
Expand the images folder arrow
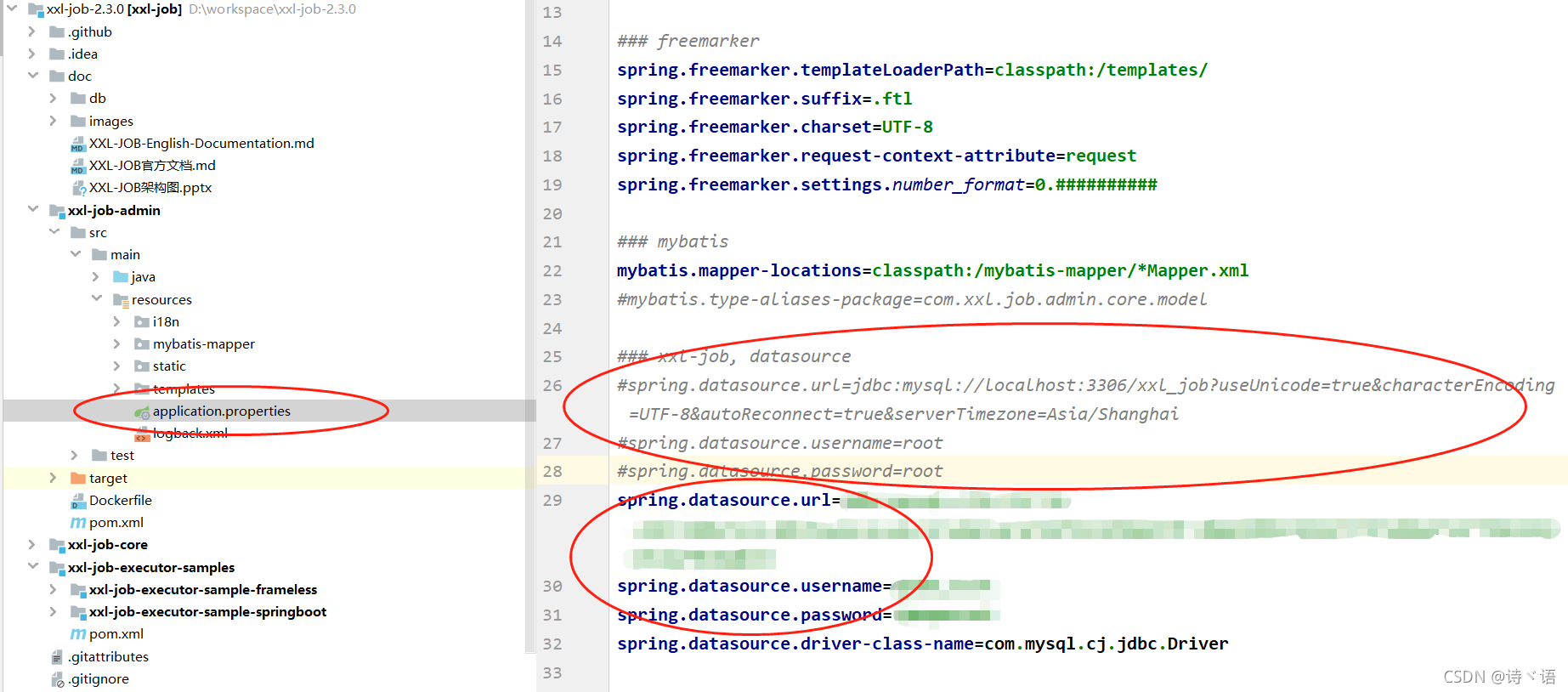54,121
